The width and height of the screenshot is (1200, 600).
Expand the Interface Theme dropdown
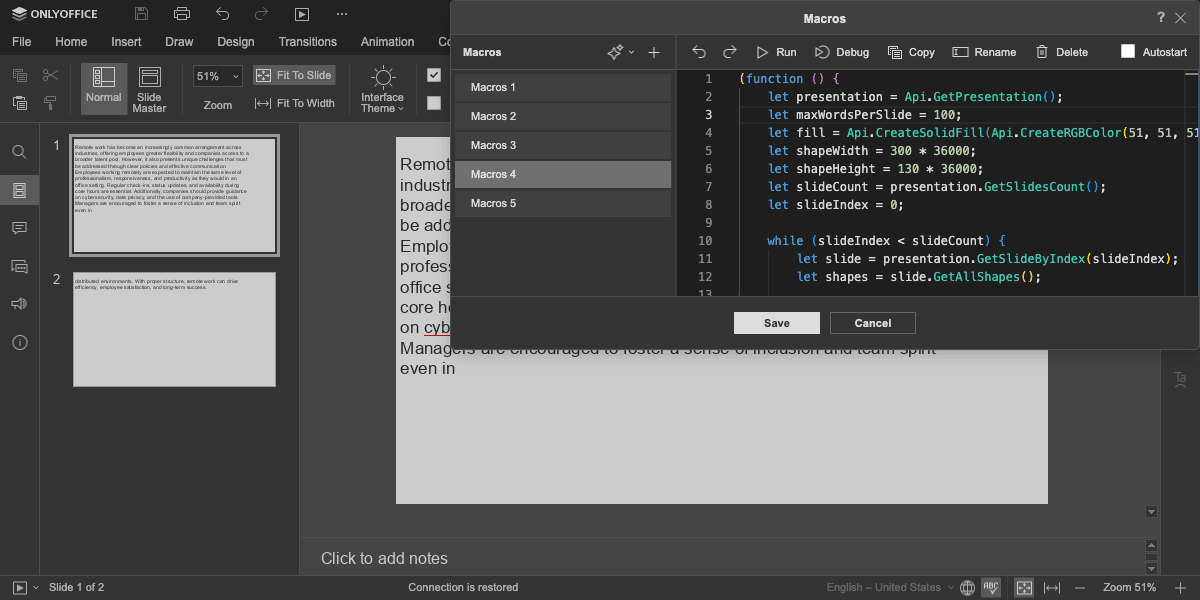(x=382, y=90)
